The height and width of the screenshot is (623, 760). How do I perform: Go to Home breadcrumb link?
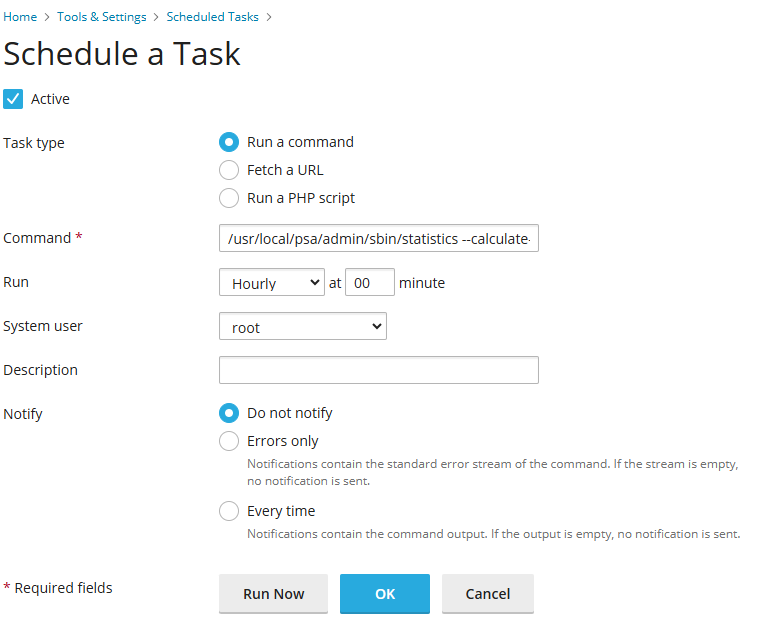[x=20, y=17]
